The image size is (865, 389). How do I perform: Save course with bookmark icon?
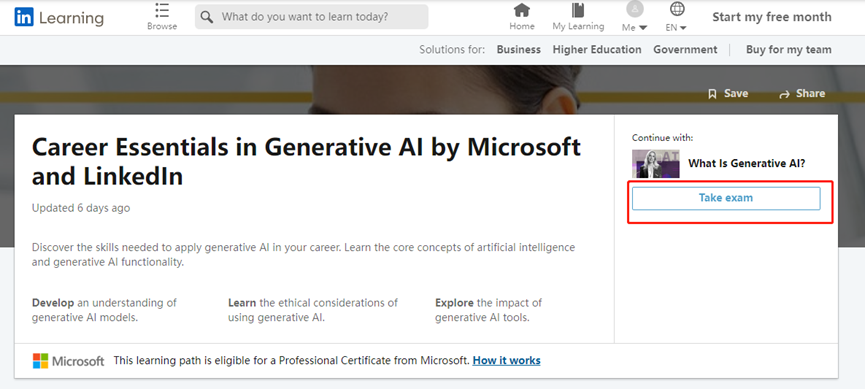[712, 94]
